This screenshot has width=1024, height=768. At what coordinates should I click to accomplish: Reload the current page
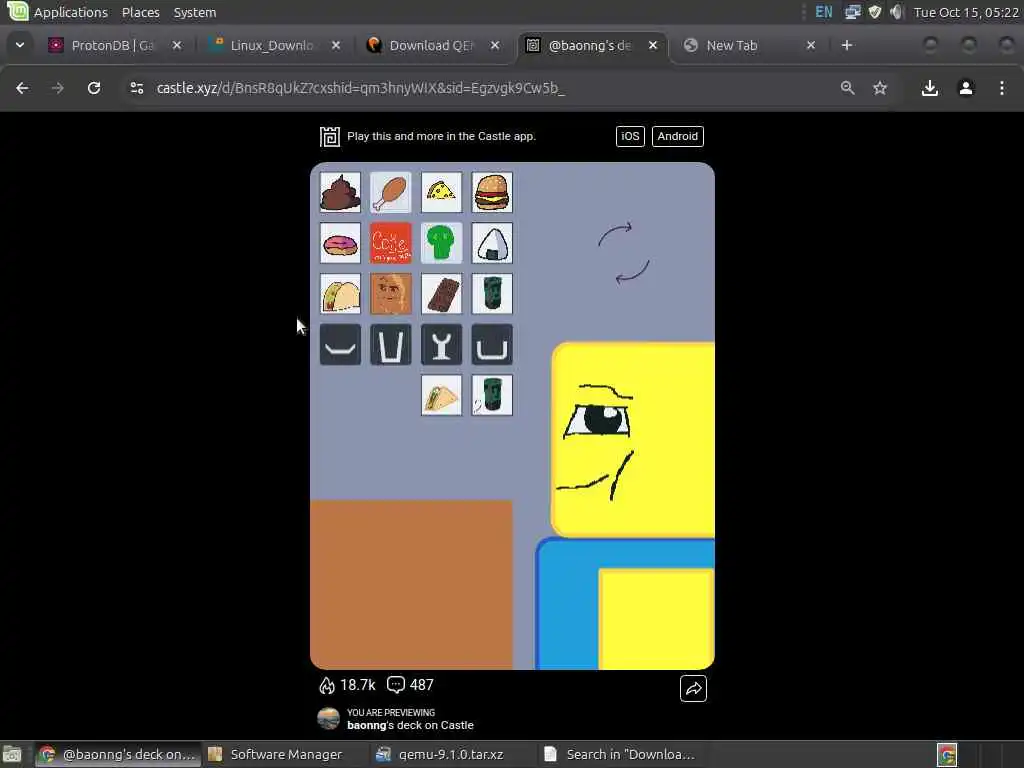[x=94, y=88]
